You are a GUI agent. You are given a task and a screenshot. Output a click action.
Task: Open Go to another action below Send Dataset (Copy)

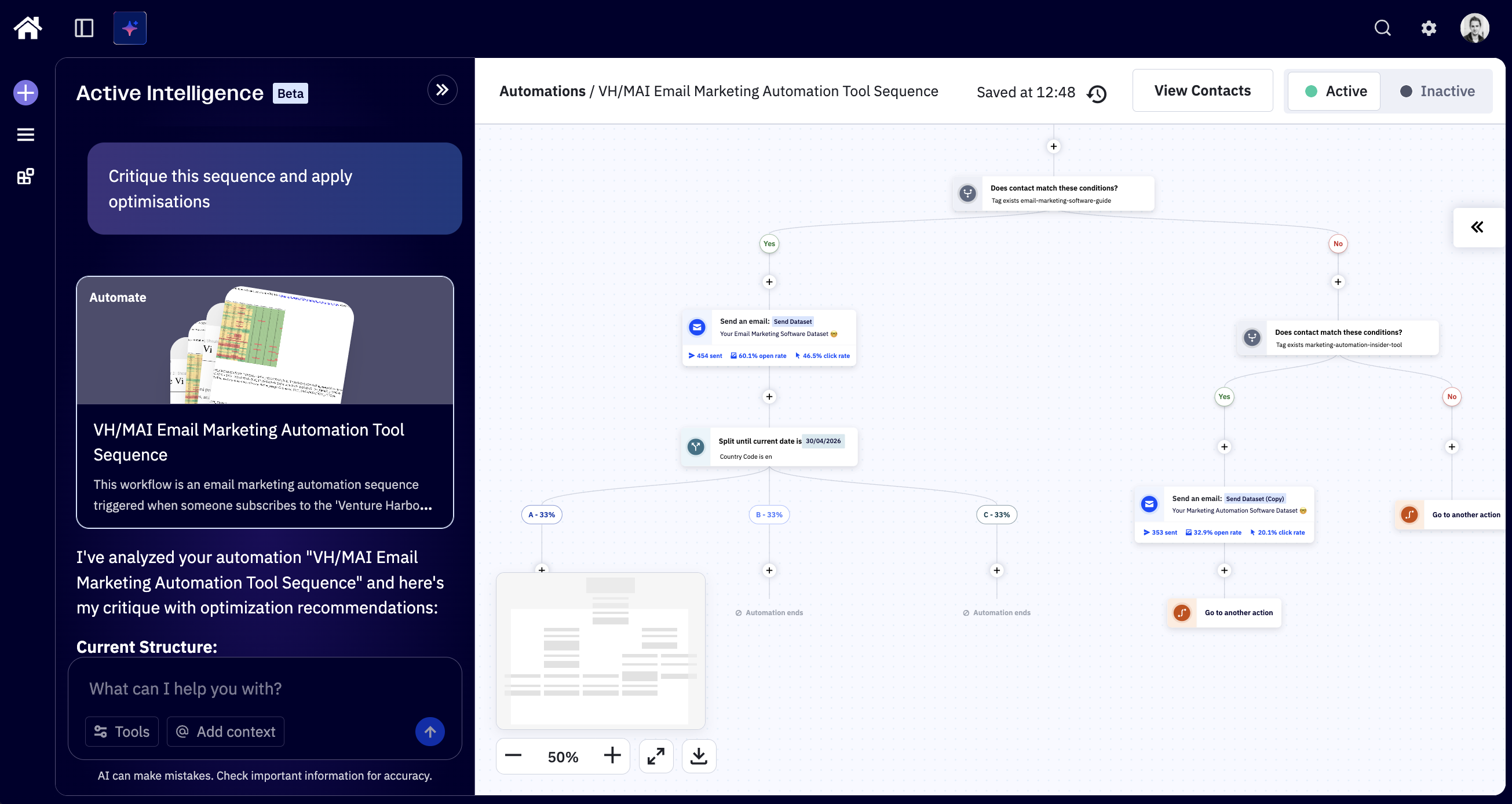pos(1224,613)
